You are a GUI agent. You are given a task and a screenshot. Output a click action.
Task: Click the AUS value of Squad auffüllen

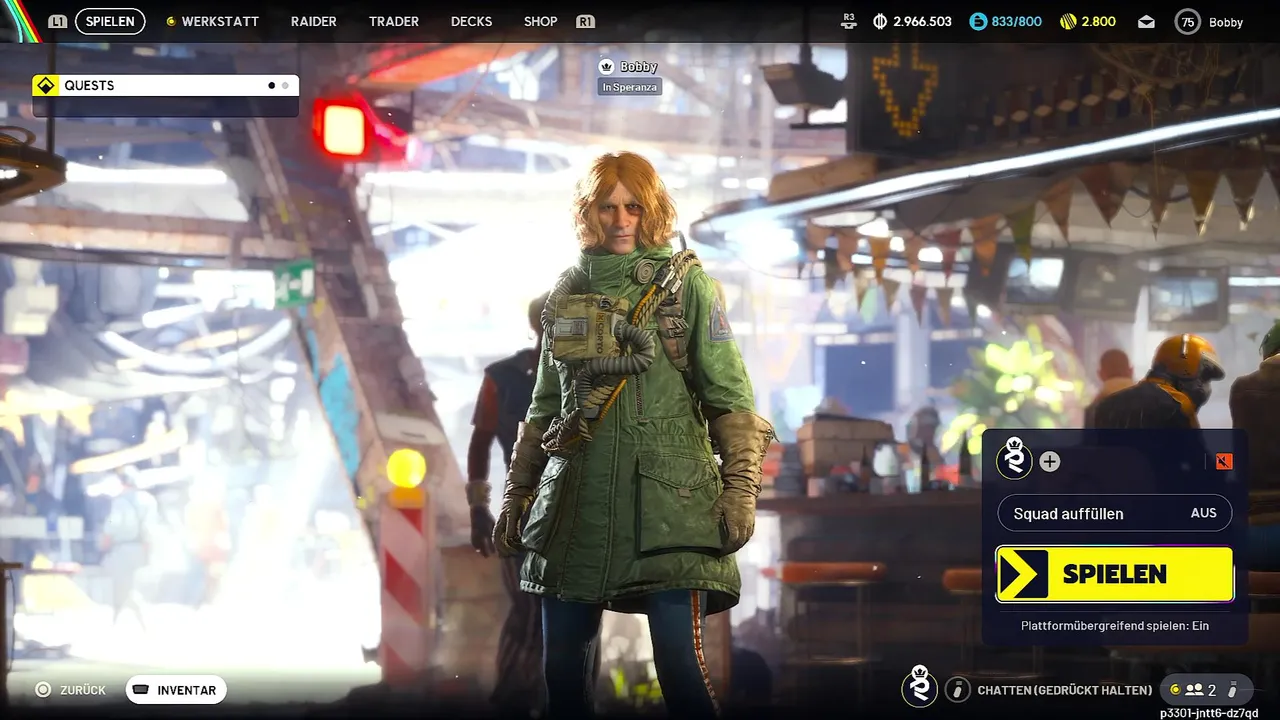click(1204, 513)
